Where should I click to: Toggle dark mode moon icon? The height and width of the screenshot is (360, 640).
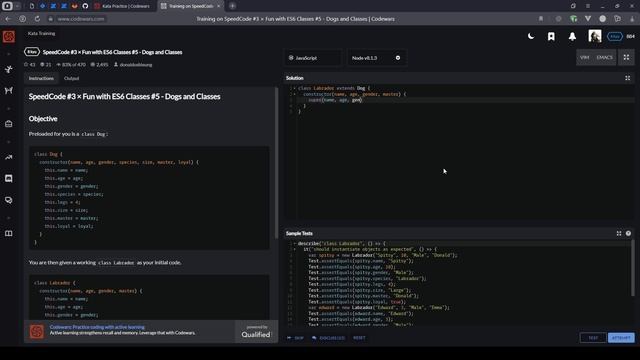click(531, 36)
